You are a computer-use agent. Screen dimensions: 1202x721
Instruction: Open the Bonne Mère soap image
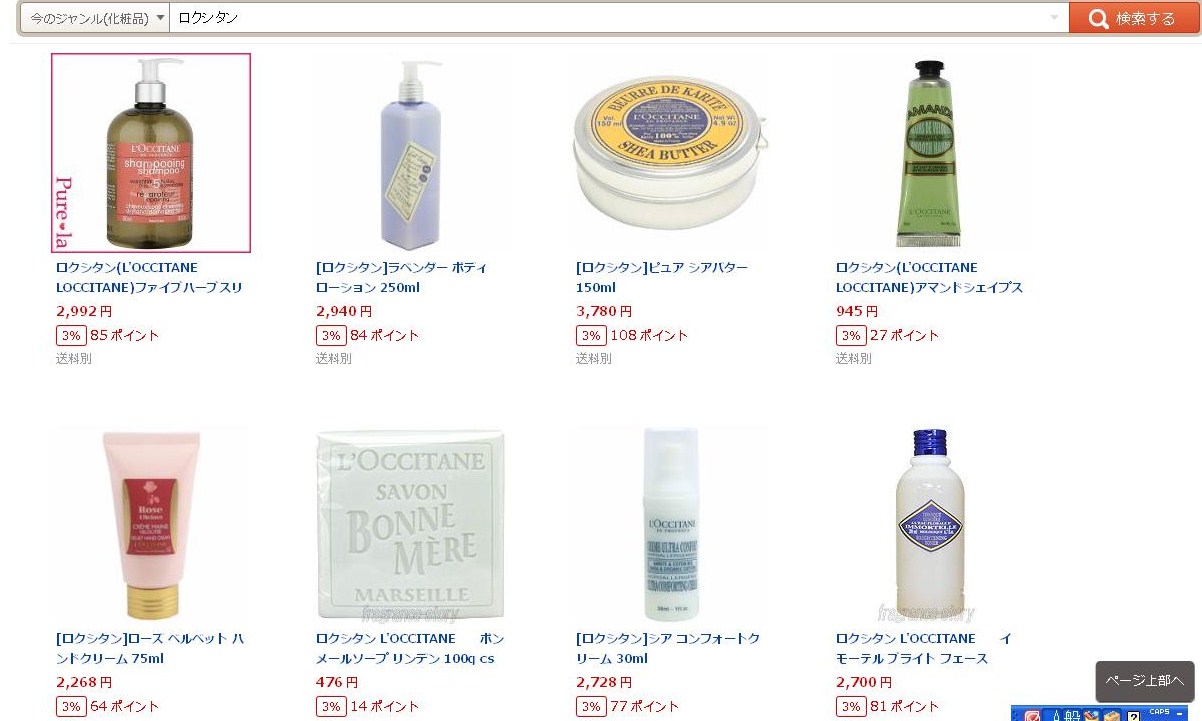pos(411,524)
